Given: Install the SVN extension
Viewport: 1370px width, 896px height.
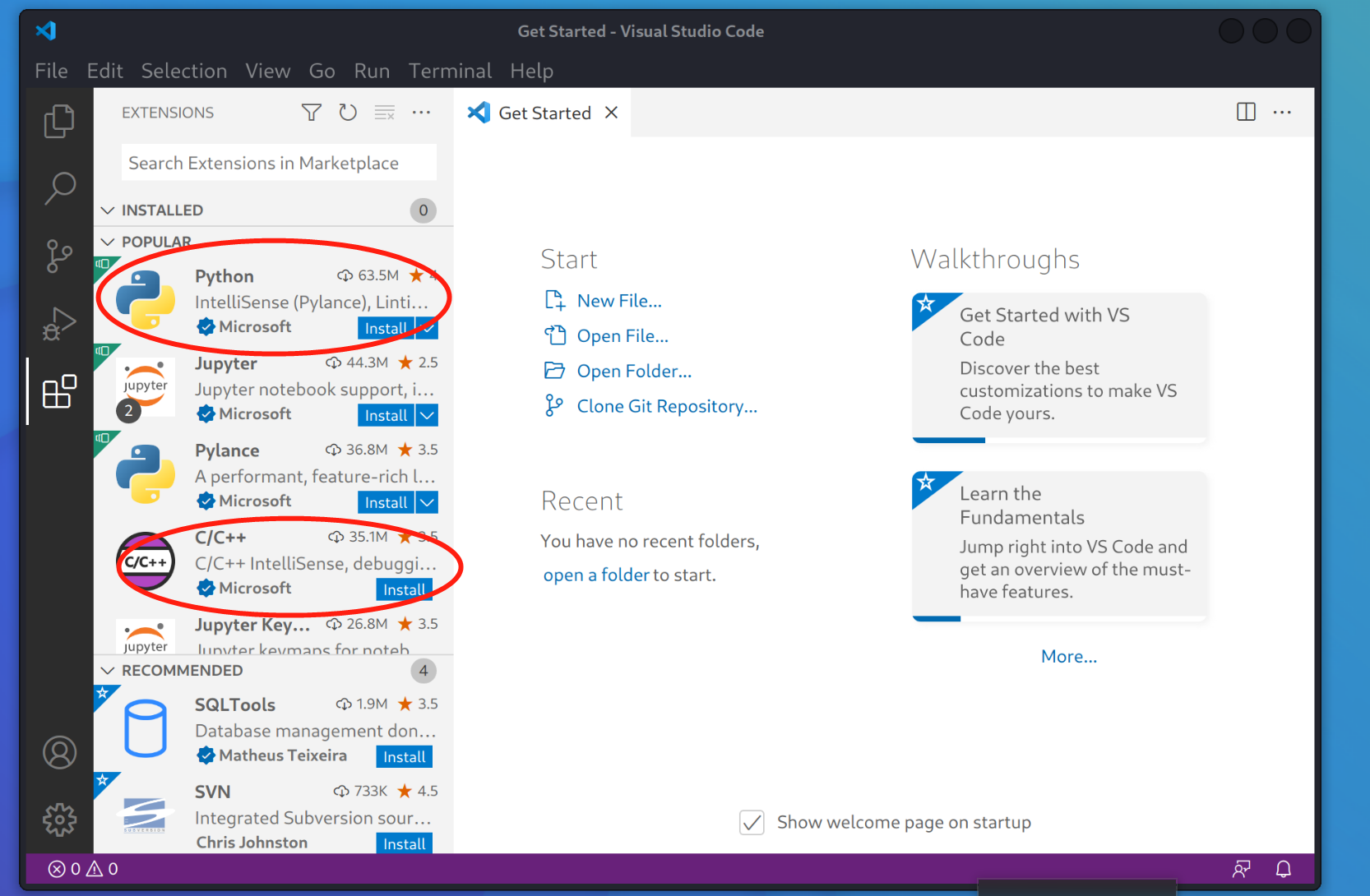Looking at the screenshot, I should coord(405,844).
